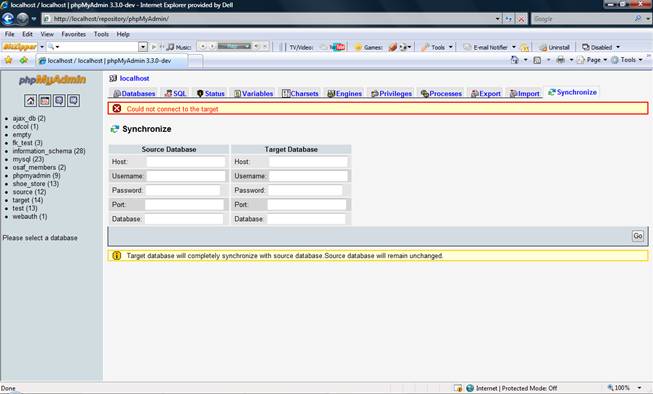Click the Target Database Password field
This screenshot has width=653, height=394.
pos(305,190)
